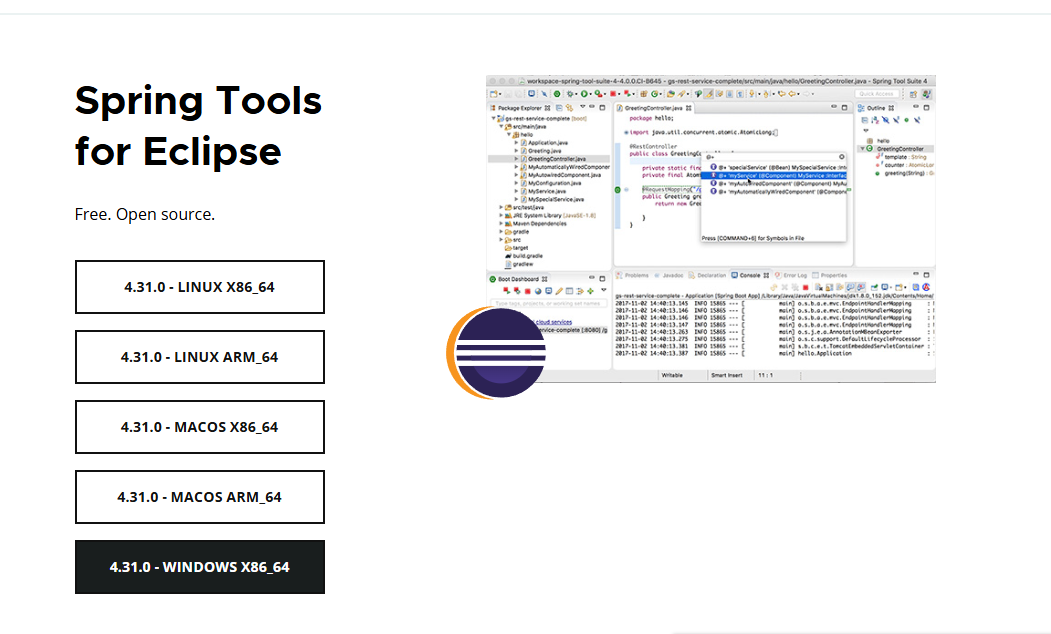This screenshot has height=634, width=1051.
Task: Open the Spring Tool Suite screenshot image
Action: point(710,229)
